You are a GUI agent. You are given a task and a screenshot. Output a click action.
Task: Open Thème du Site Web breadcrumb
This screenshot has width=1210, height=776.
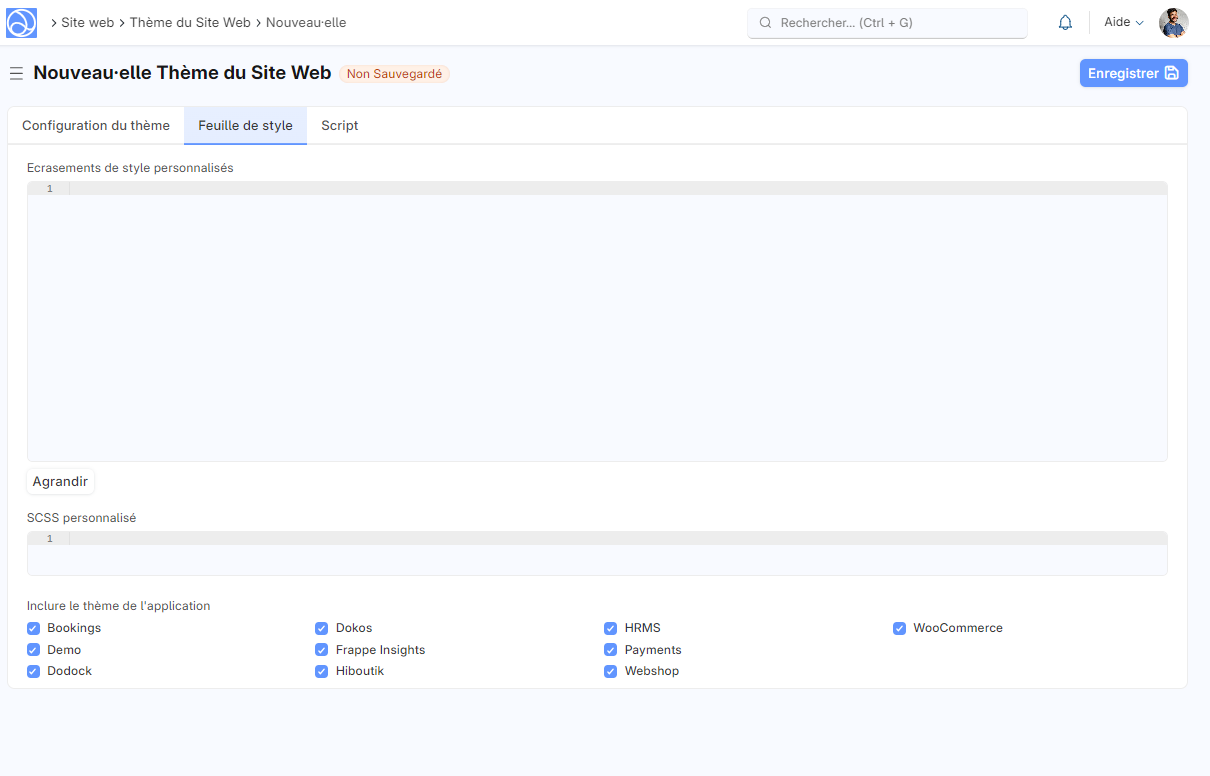coord(190,22)
